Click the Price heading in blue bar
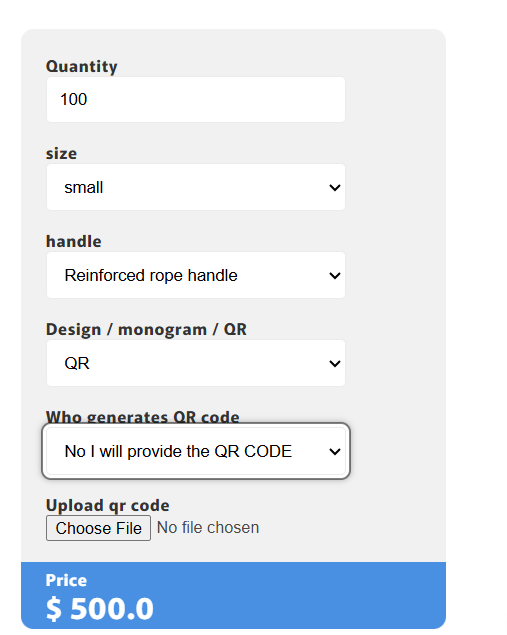The width and height of the screenshot is (507, 635). [x=66, y=580]
